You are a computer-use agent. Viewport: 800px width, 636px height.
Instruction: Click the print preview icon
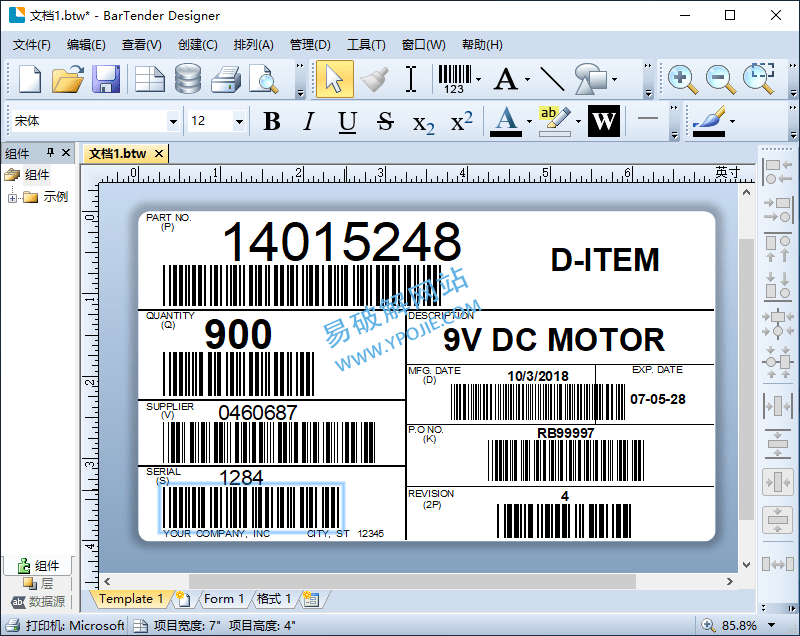tap(264, 79)
